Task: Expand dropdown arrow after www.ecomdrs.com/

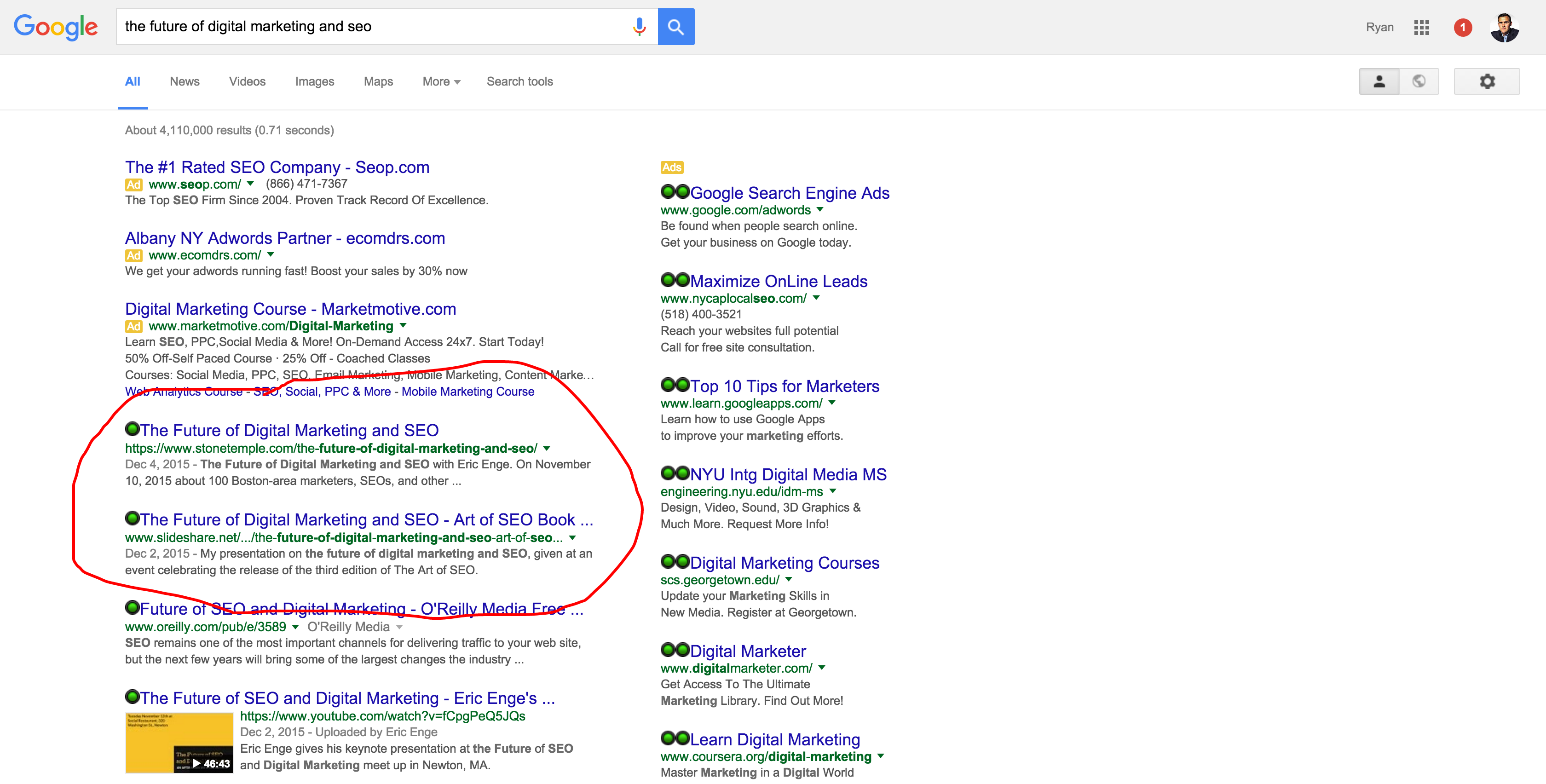Action: point(271,254)
